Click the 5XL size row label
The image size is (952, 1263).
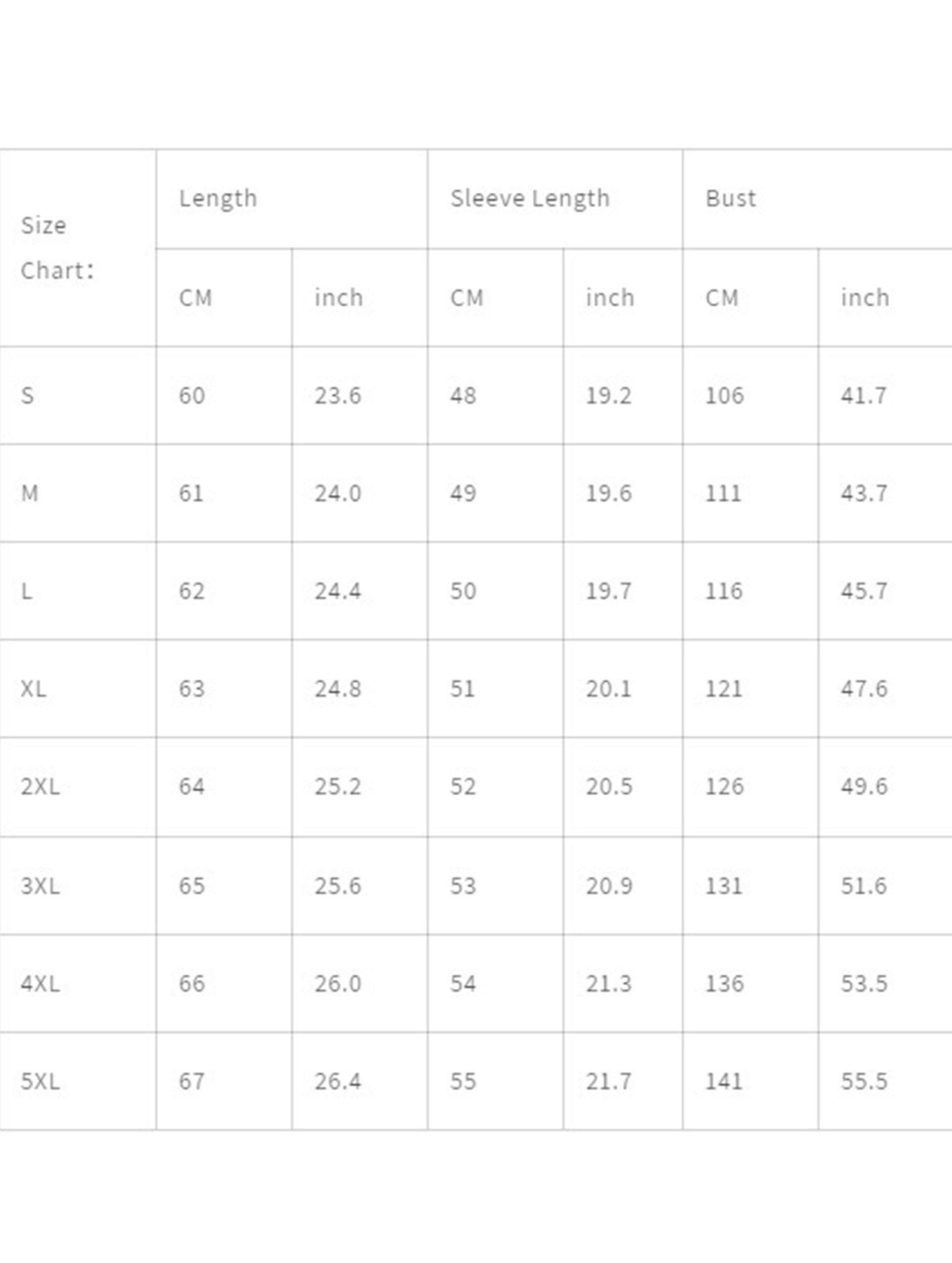point(40,1081)
